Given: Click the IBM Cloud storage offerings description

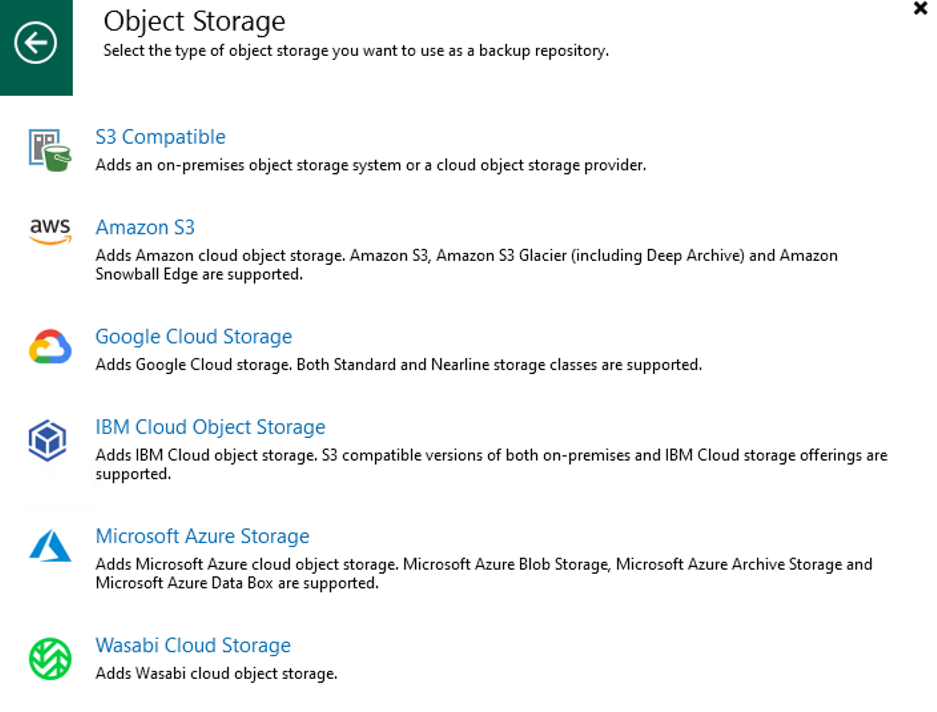Looking at the screenshot, I should (x=490, y=465).
